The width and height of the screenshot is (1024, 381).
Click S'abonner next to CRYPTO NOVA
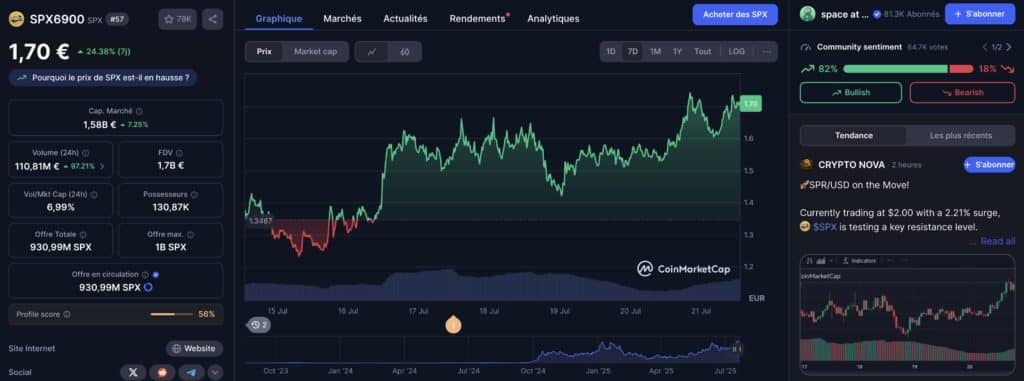tap(989, 165)
